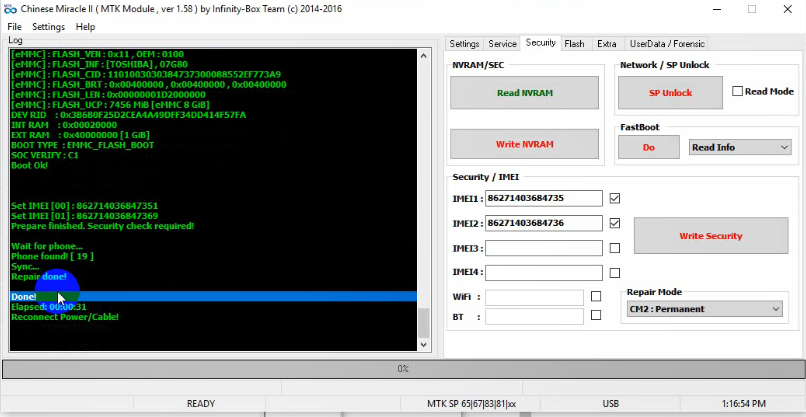Image resolution: width=806 pixels, height=417 pixels.
Task: Click the BT address input field
Action: 534,316
